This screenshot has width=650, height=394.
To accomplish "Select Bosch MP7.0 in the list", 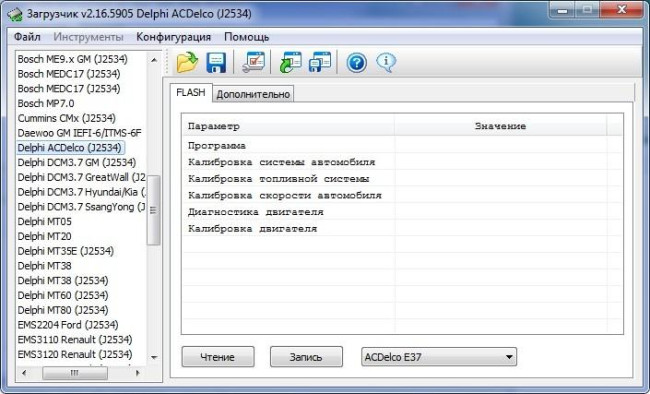I will [46, 103].
